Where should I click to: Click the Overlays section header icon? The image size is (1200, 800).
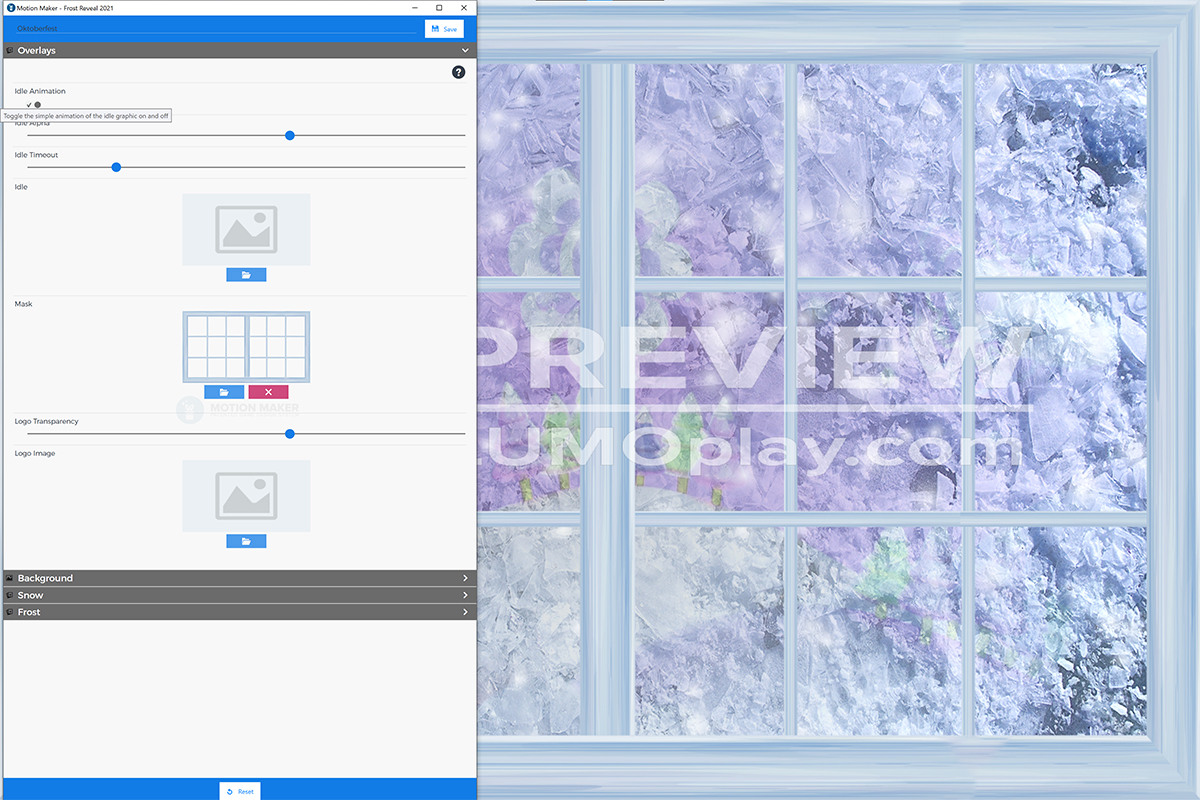(x=9, y=50)
